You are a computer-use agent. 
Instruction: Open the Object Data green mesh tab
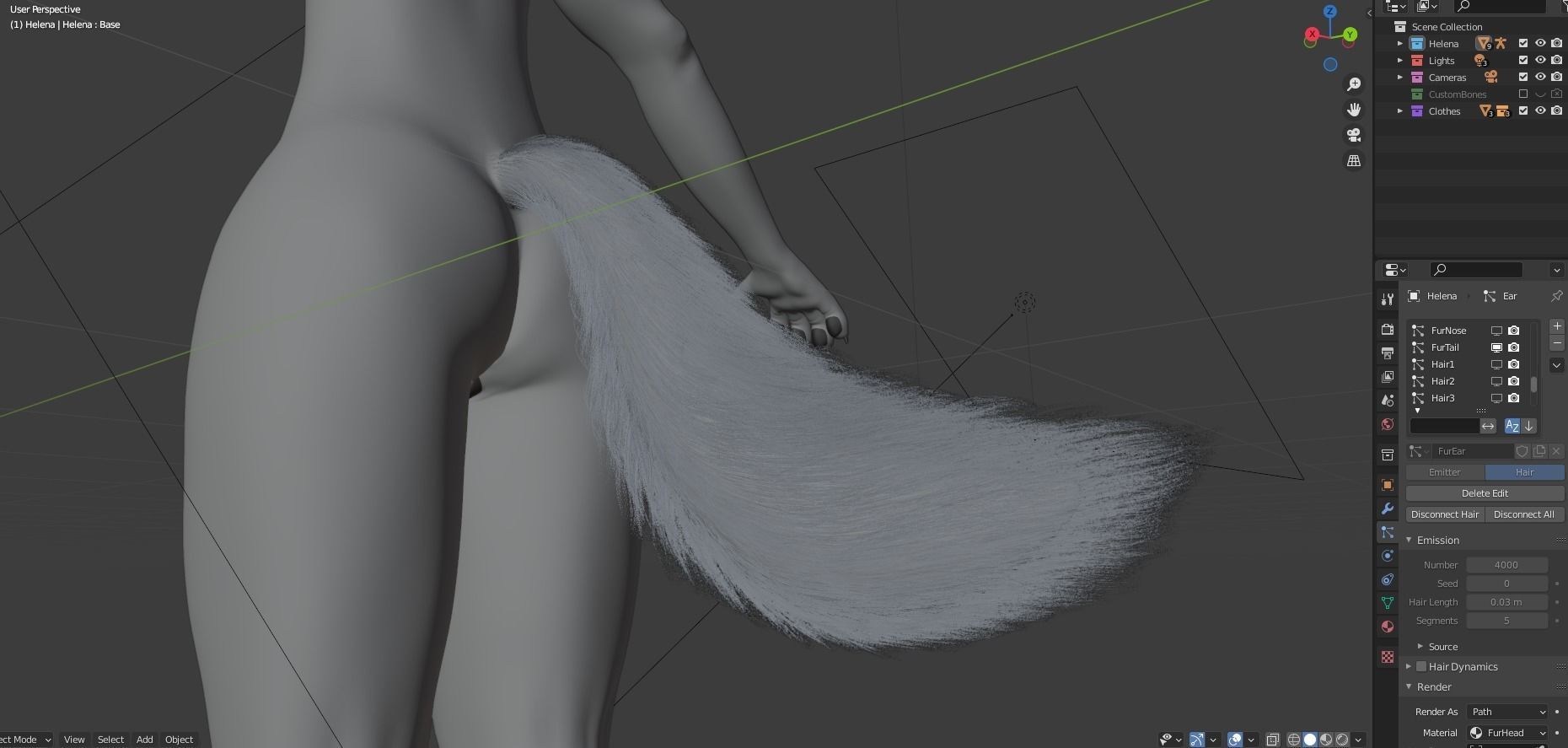point(1388,603)
